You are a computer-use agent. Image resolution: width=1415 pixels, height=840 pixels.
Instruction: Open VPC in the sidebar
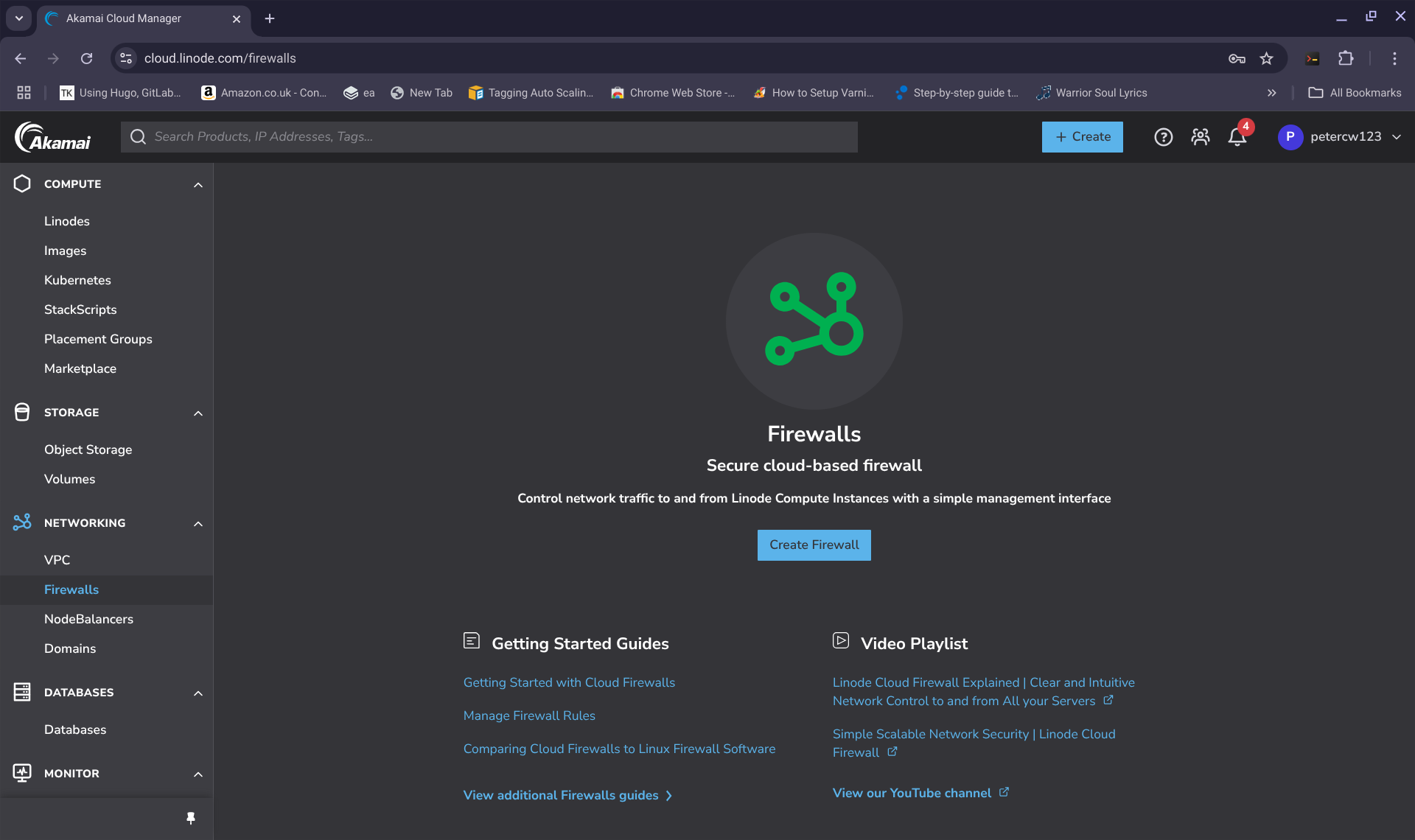pyautogui.click(x=57, y=560)
